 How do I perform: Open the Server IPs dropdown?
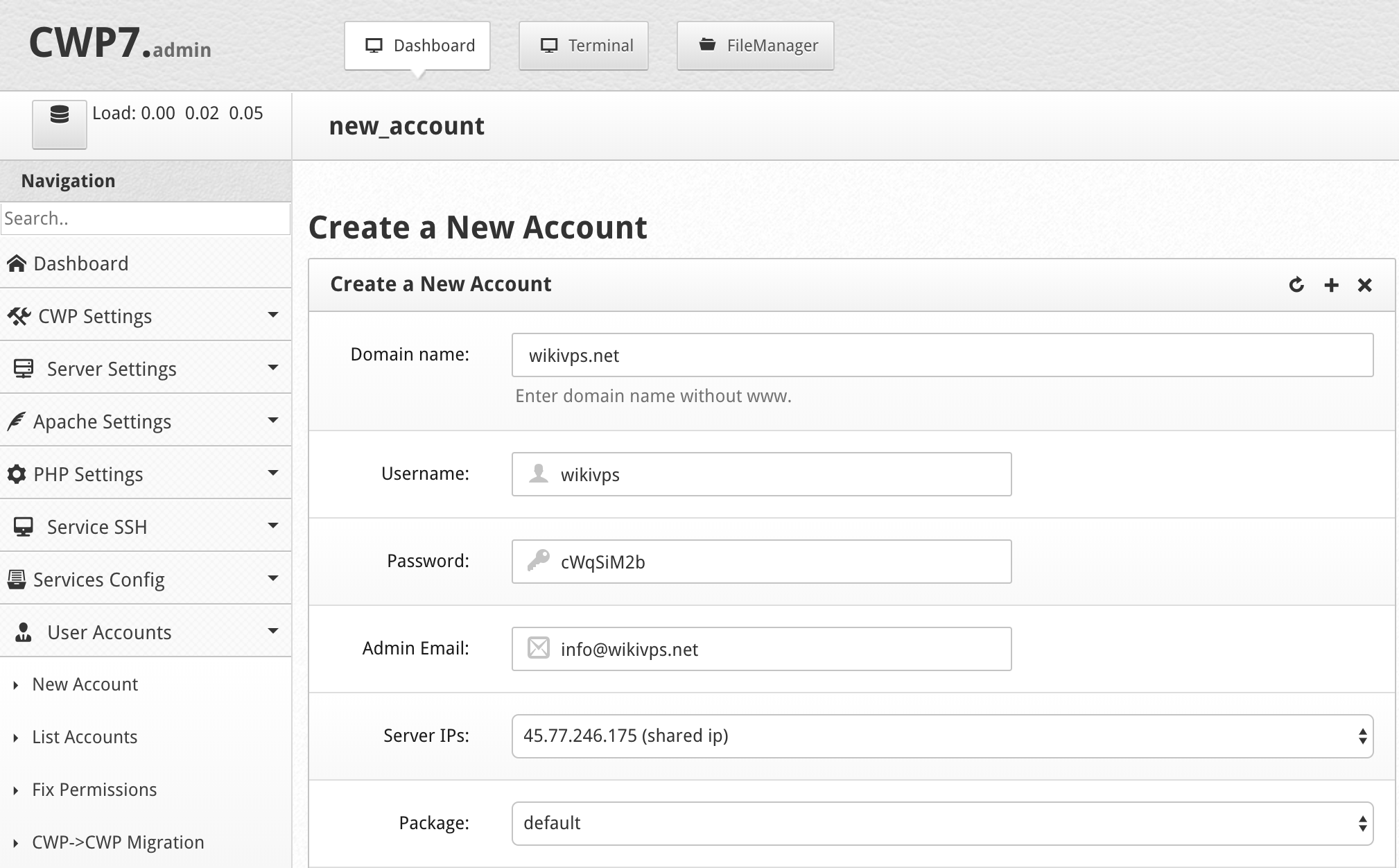point(943,736)
